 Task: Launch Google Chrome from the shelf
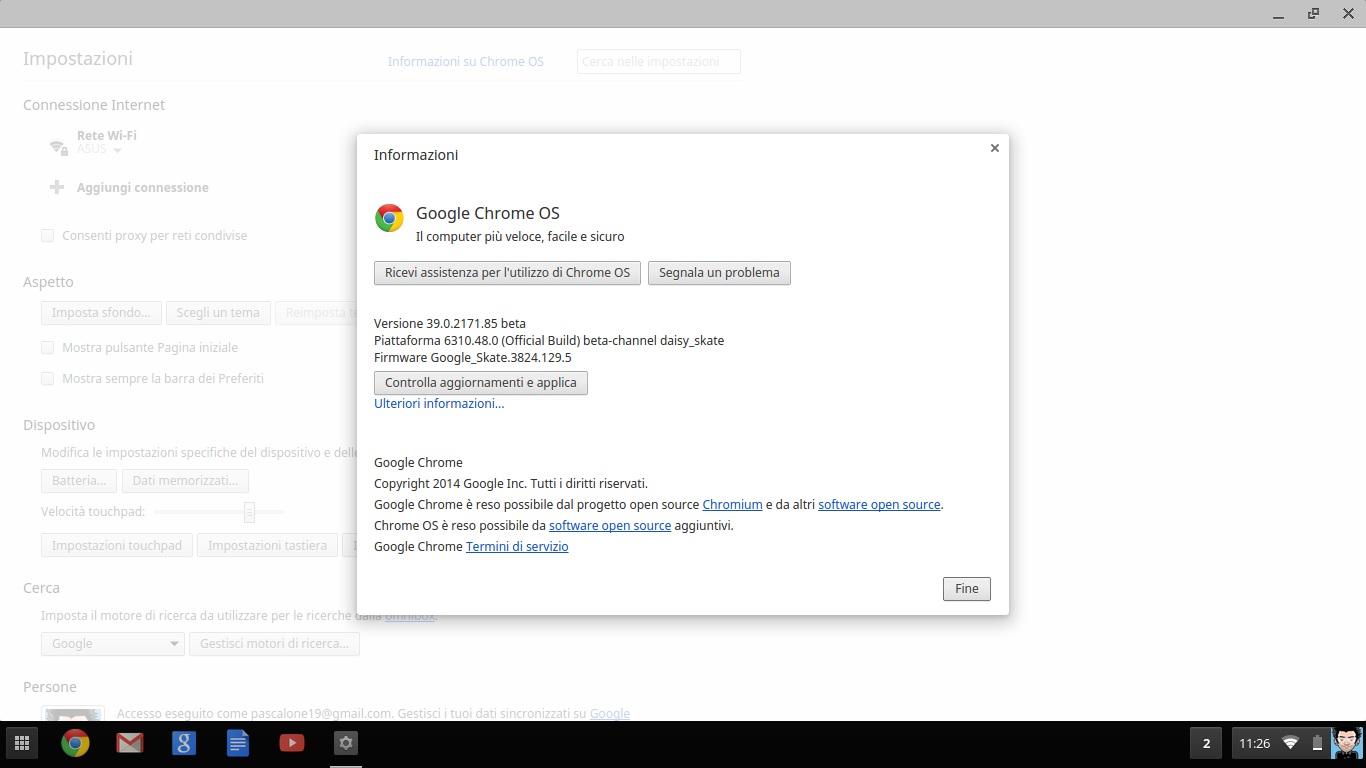click(75, 743)
